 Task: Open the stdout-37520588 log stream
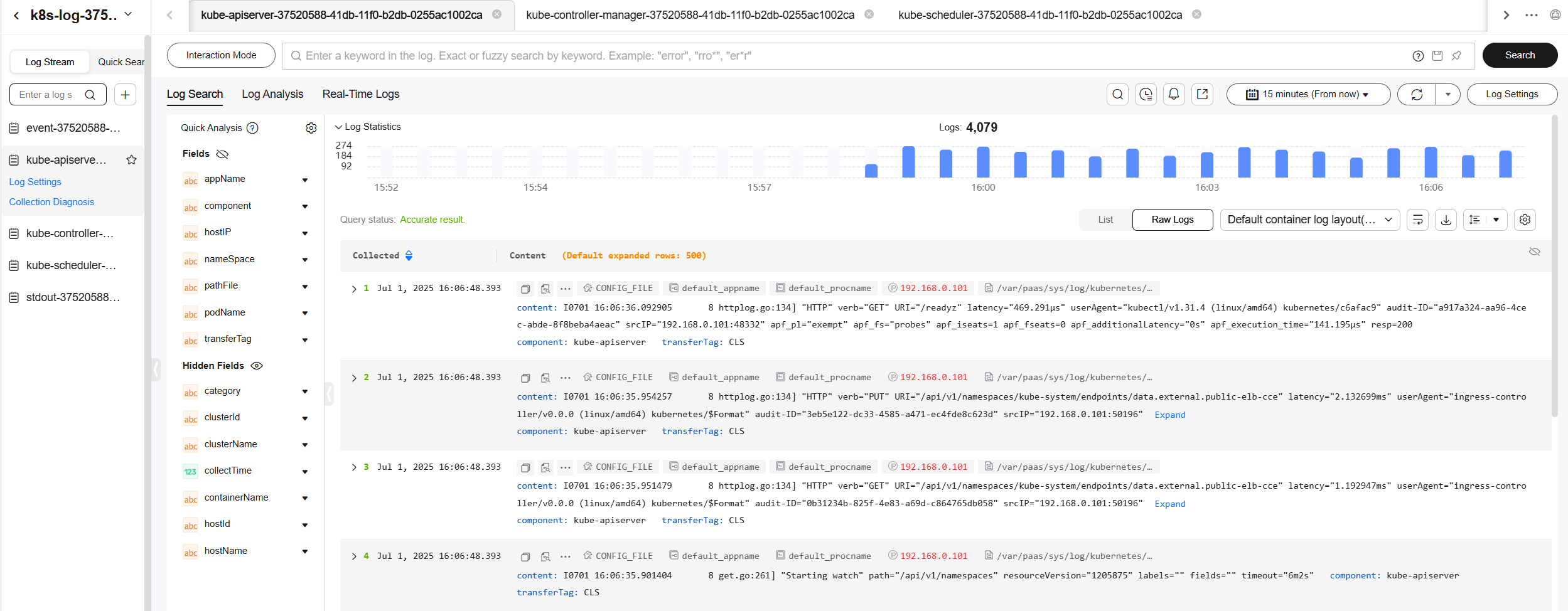point(73,297)
